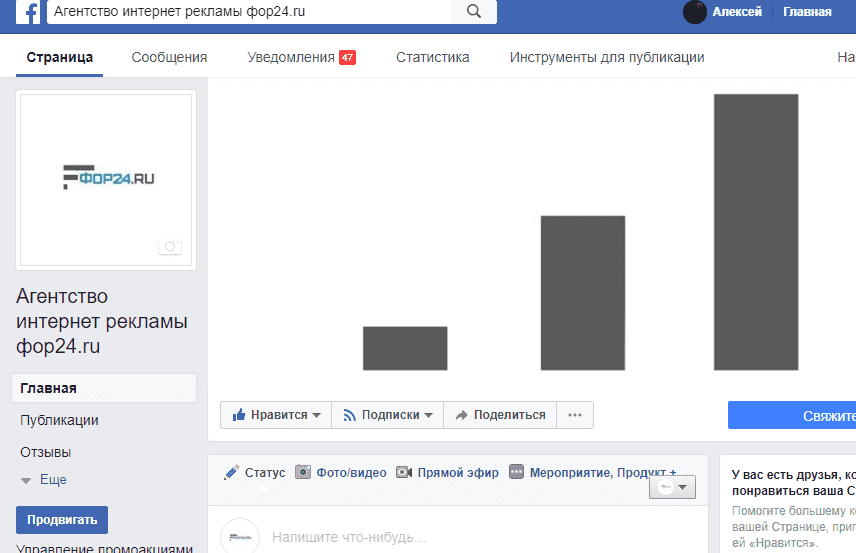Click the video camera Прямой эфир icon
The width and height of the screenshot is (856, 553).
pyautogui.click(x=404, y=472)
